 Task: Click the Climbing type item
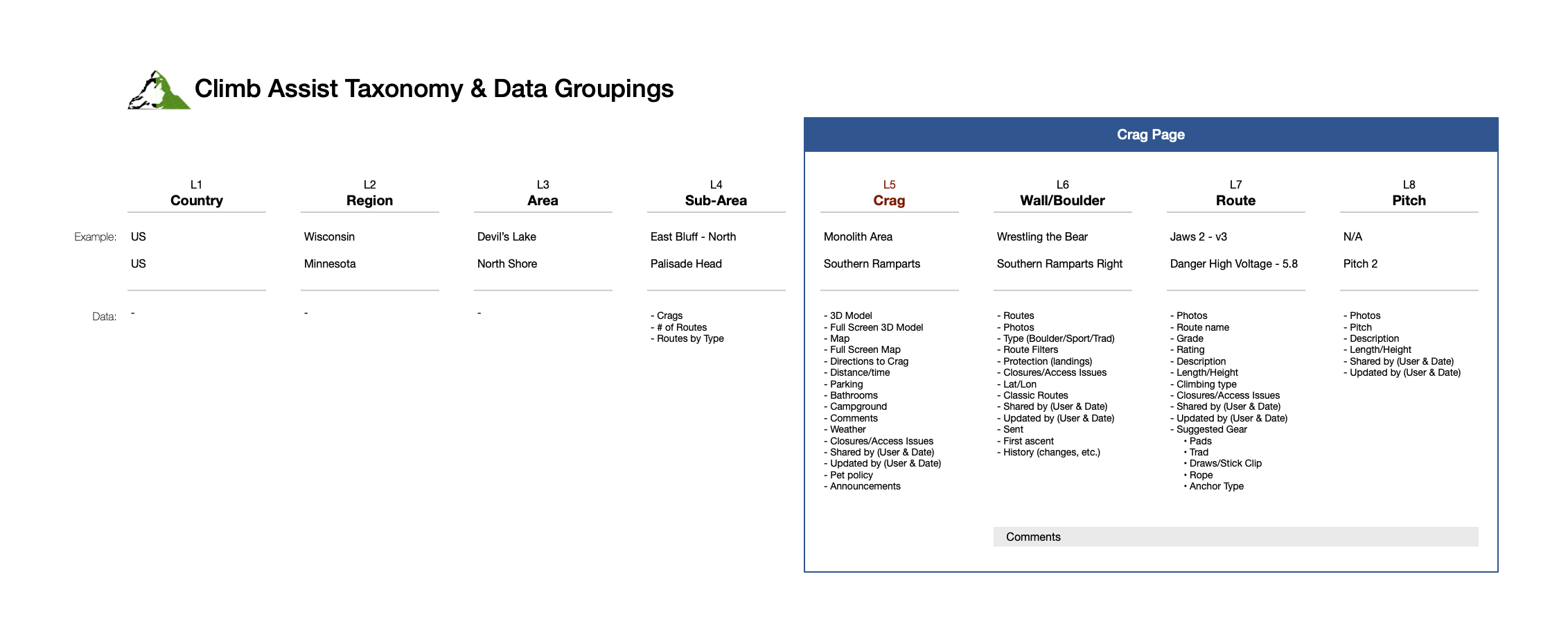pos(1204,384)
